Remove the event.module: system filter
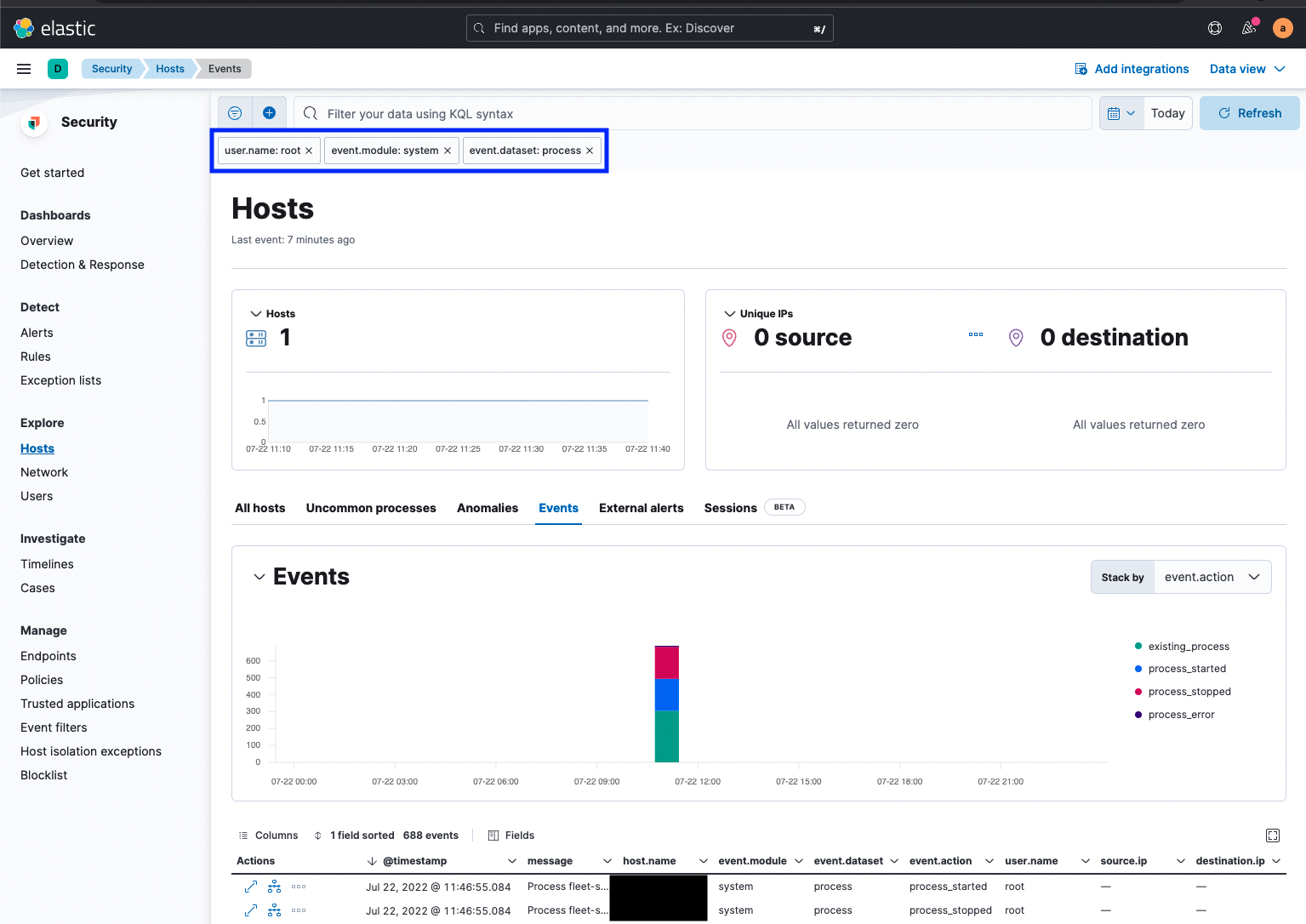Screen dimensions: 1306x924 [448, 151]
